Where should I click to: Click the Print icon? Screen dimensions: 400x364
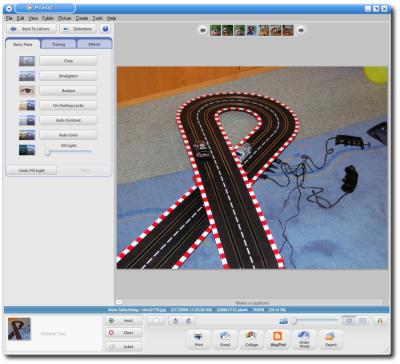[199, 339]
